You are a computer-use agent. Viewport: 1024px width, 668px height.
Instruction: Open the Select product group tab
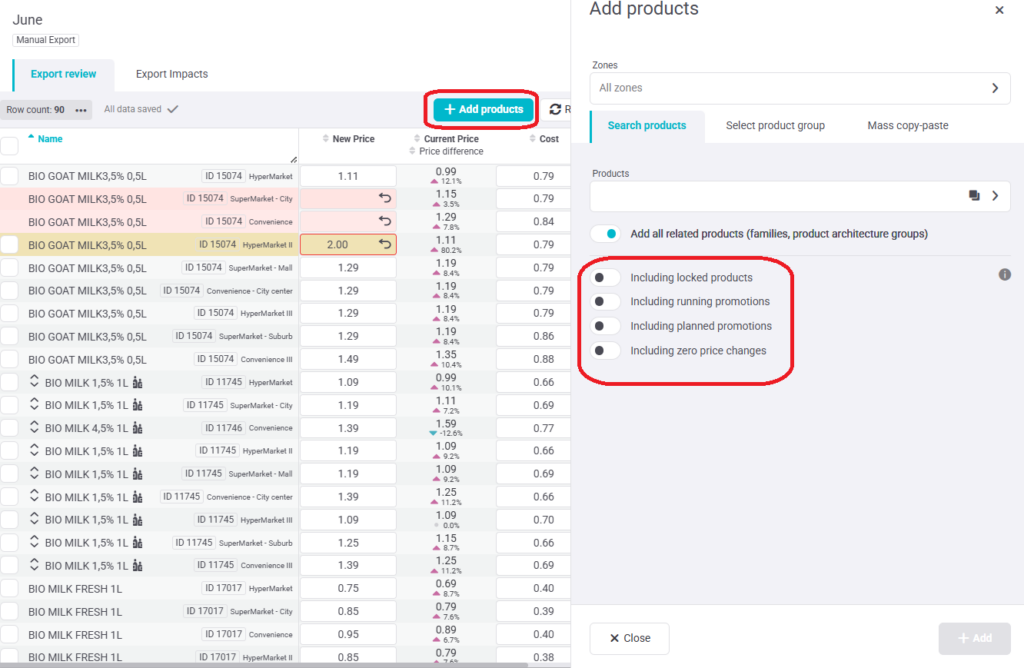click(x=775, y=125)
